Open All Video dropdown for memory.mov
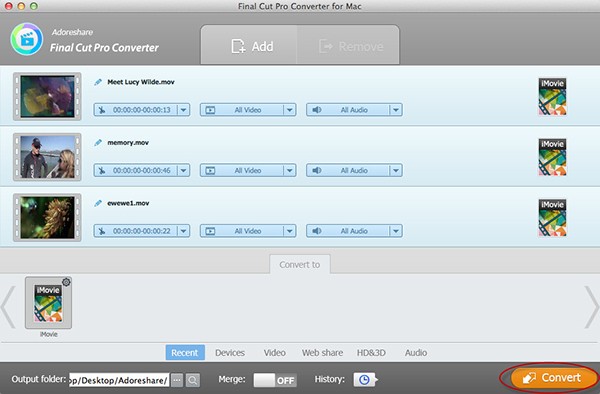The image size is (600, 394). 248,171
